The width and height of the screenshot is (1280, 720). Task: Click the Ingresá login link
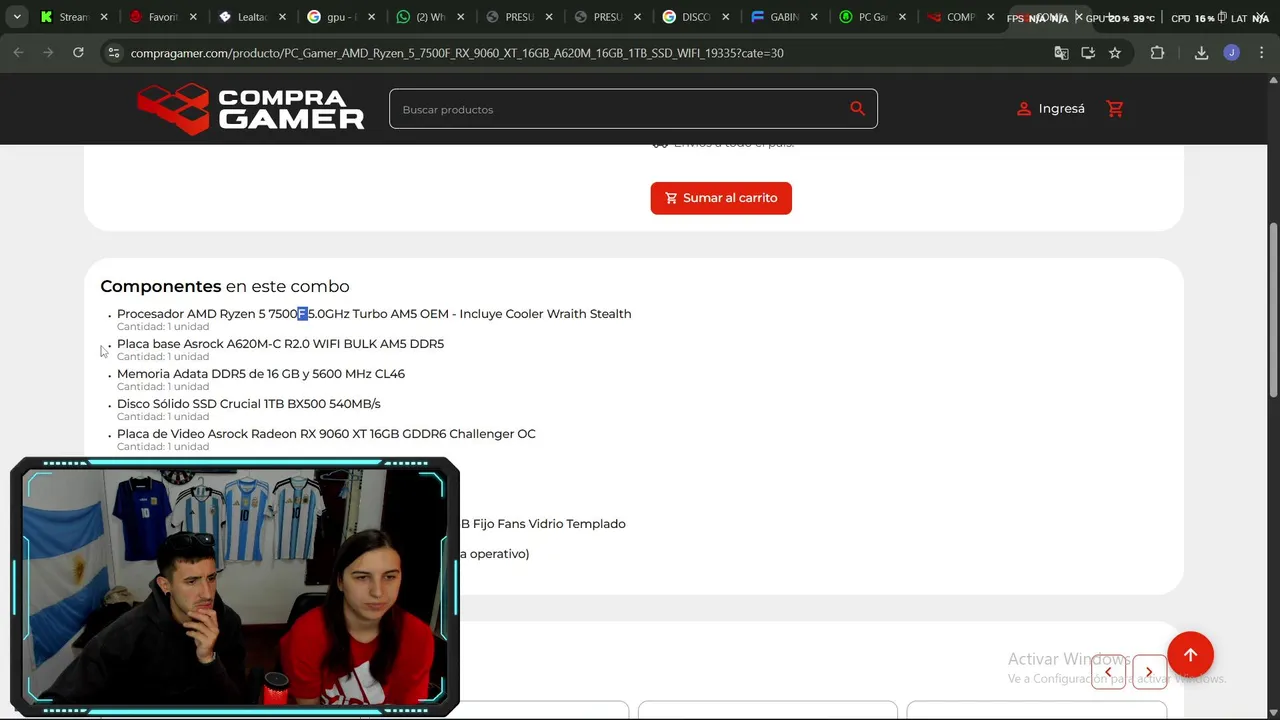(1061, 108)
